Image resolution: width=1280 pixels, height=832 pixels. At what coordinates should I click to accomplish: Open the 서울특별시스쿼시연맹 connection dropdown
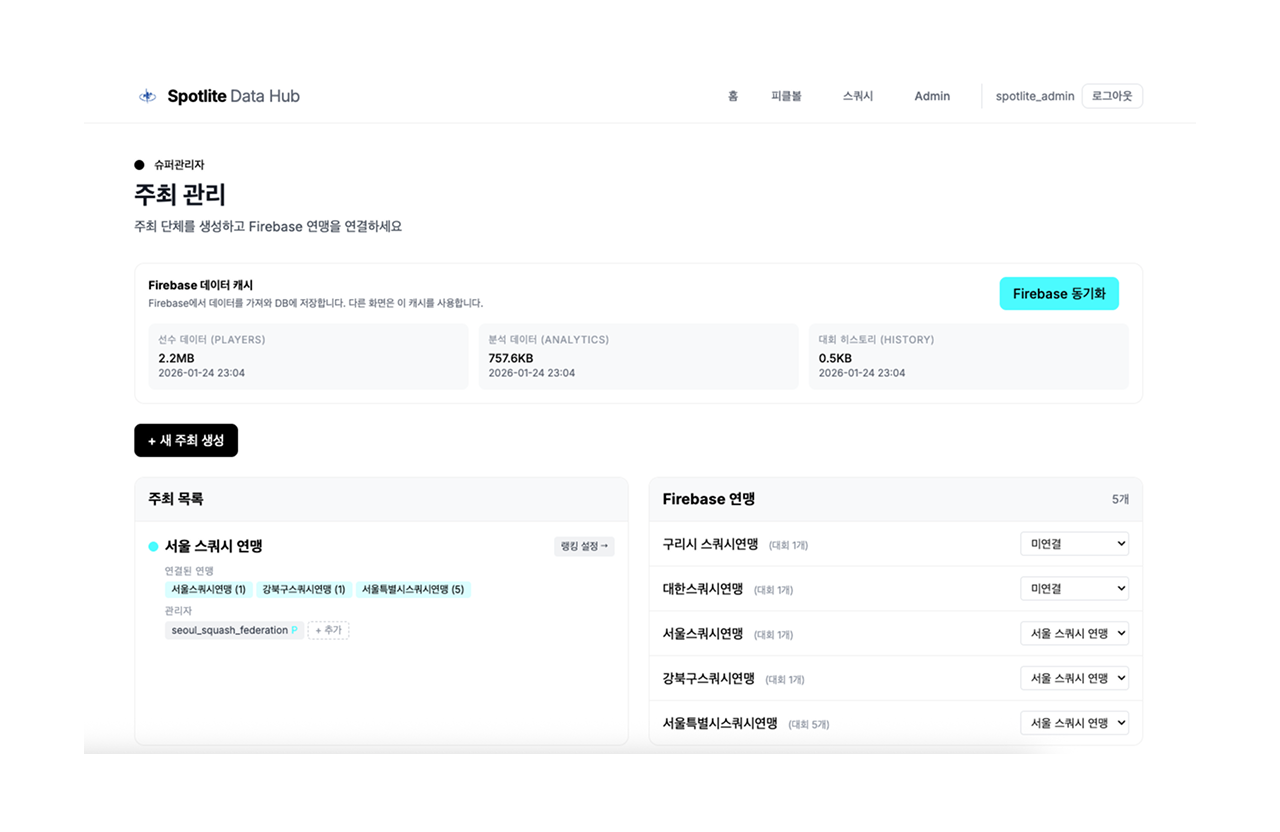pos(1074,722)
